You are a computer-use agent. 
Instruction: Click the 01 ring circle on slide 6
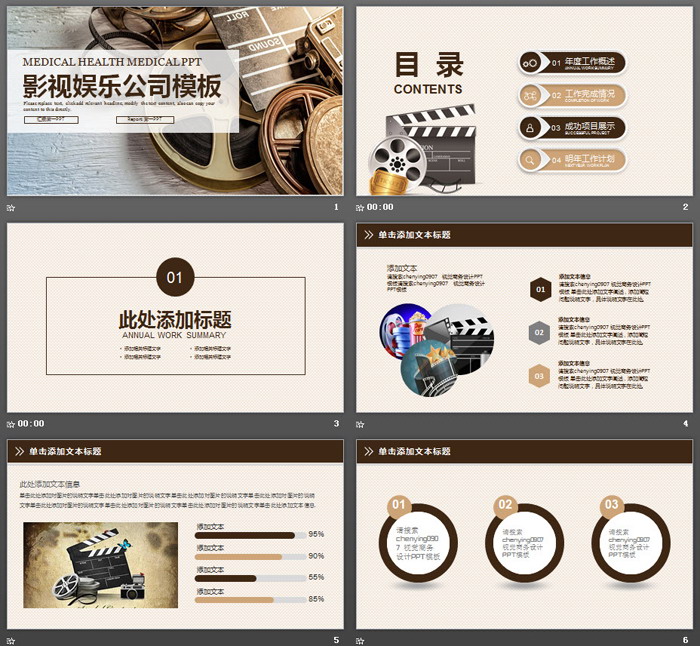418,542
